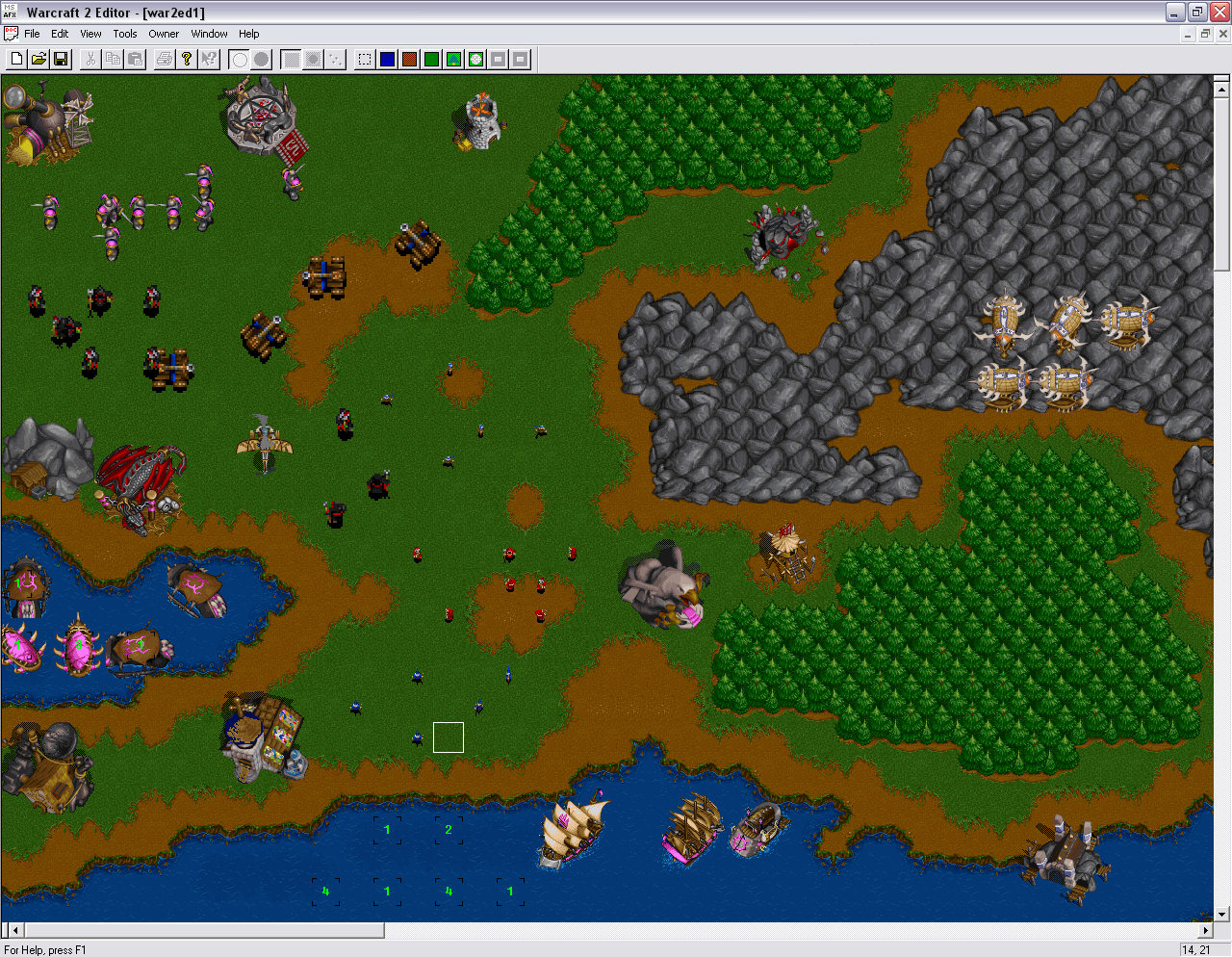Image resolution: width=1232 pixels, height=957 pixels.
Task: Click the rightmost gray square toolbar button
Action: pyautogui.click(x=520, y=60)
